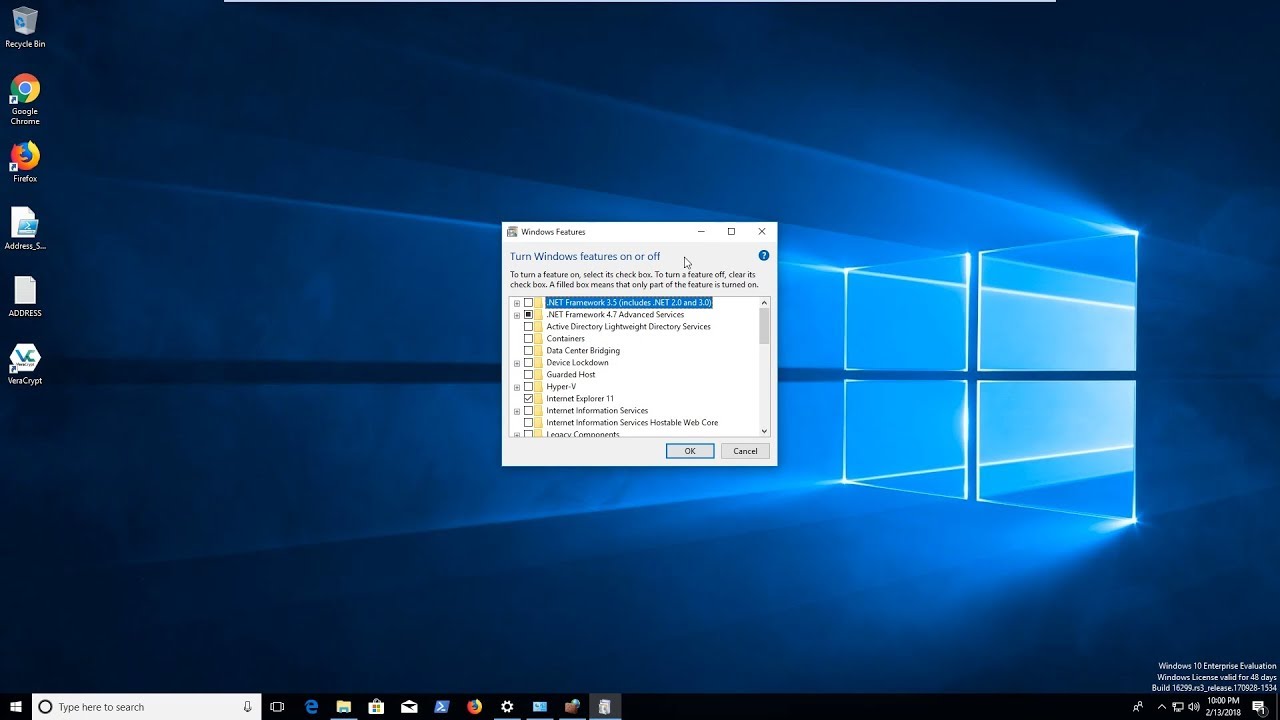Toggle the .NET Framework 4.7 Advanced Services checkbox
Screen dimensions: 1280x720
pyautogui.click(x=528, y=315)
